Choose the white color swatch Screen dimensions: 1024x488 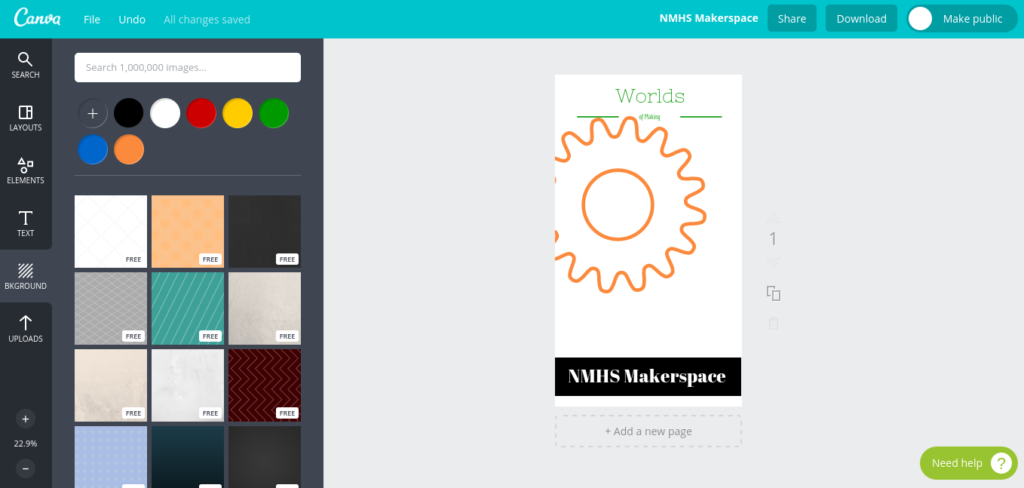(165, 114)
